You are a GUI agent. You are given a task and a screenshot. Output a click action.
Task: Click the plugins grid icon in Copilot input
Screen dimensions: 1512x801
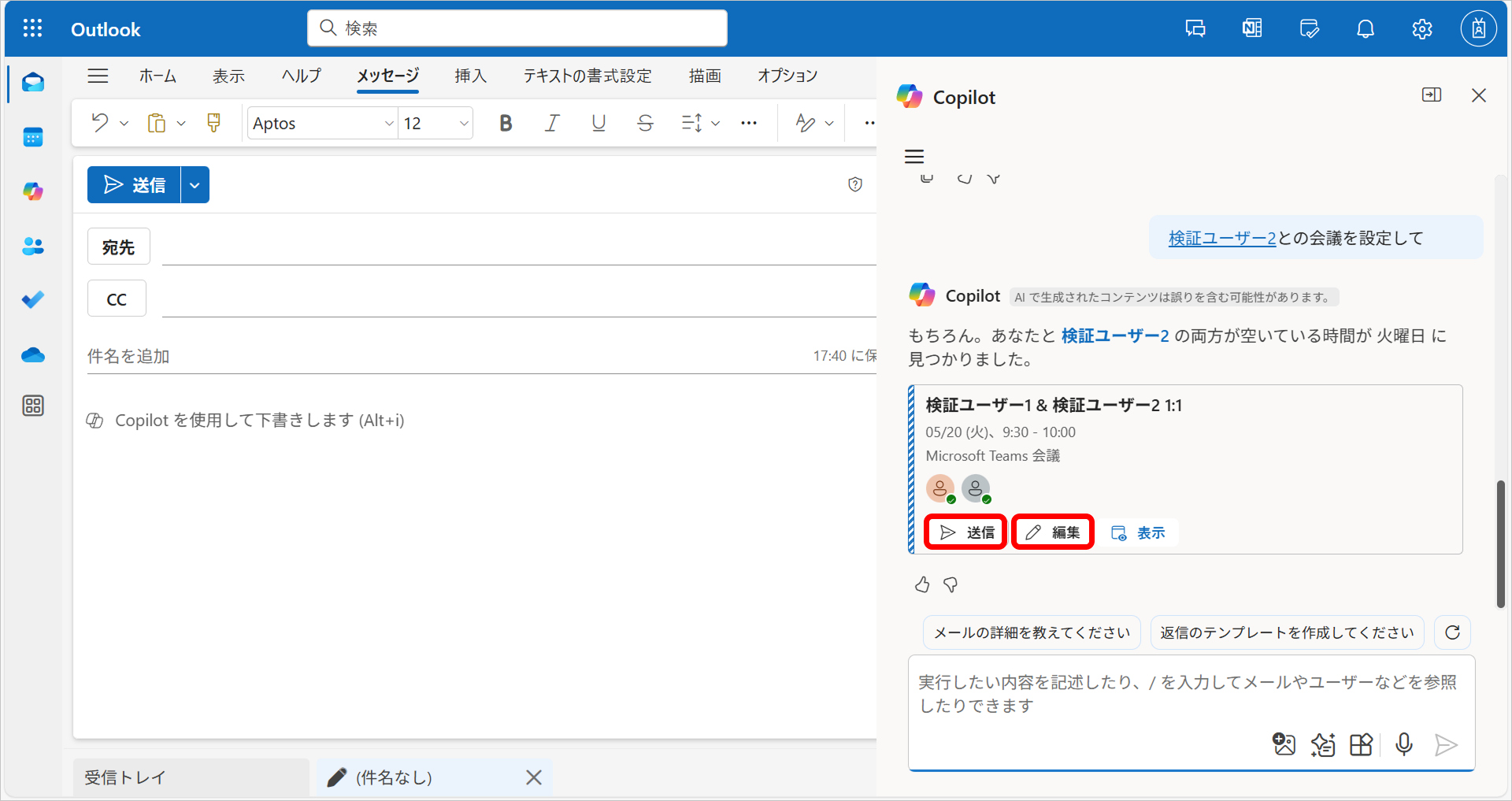click(1362, 744)
